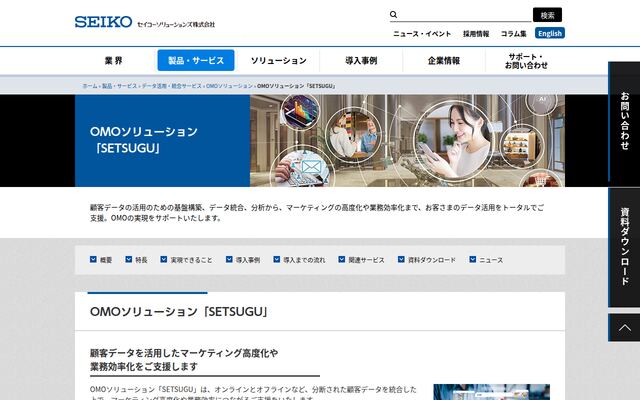
Task: Open the コラム集 link
Action: (513, 33)
